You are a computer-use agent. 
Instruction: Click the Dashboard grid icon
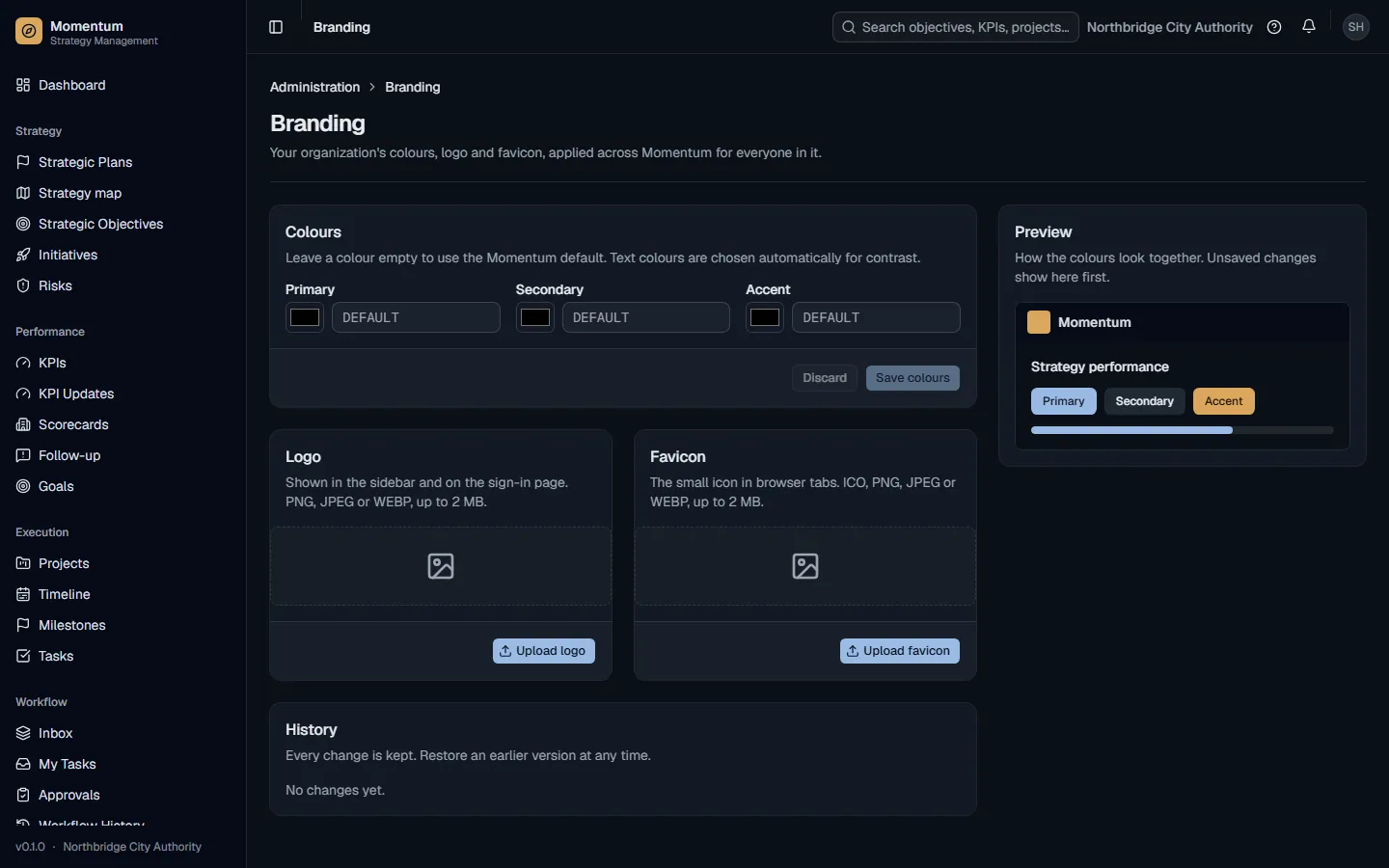(x=23, y=85)
